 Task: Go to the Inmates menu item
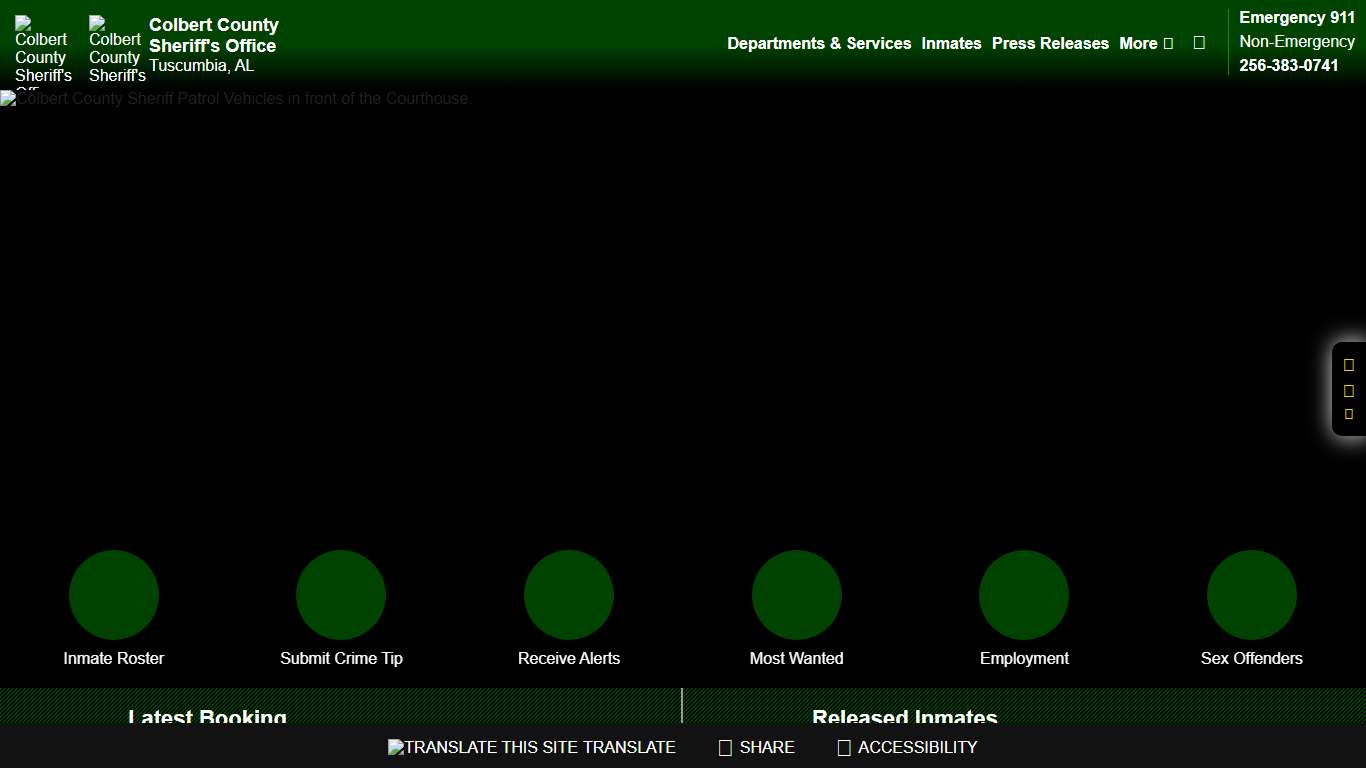click(x=951, y=43)
